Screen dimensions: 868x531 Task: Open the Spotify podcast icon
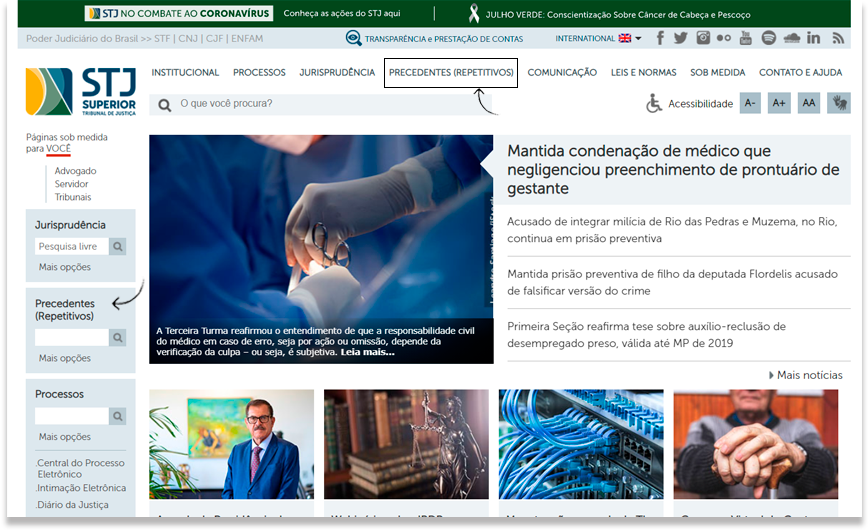(x=768, y=38)
